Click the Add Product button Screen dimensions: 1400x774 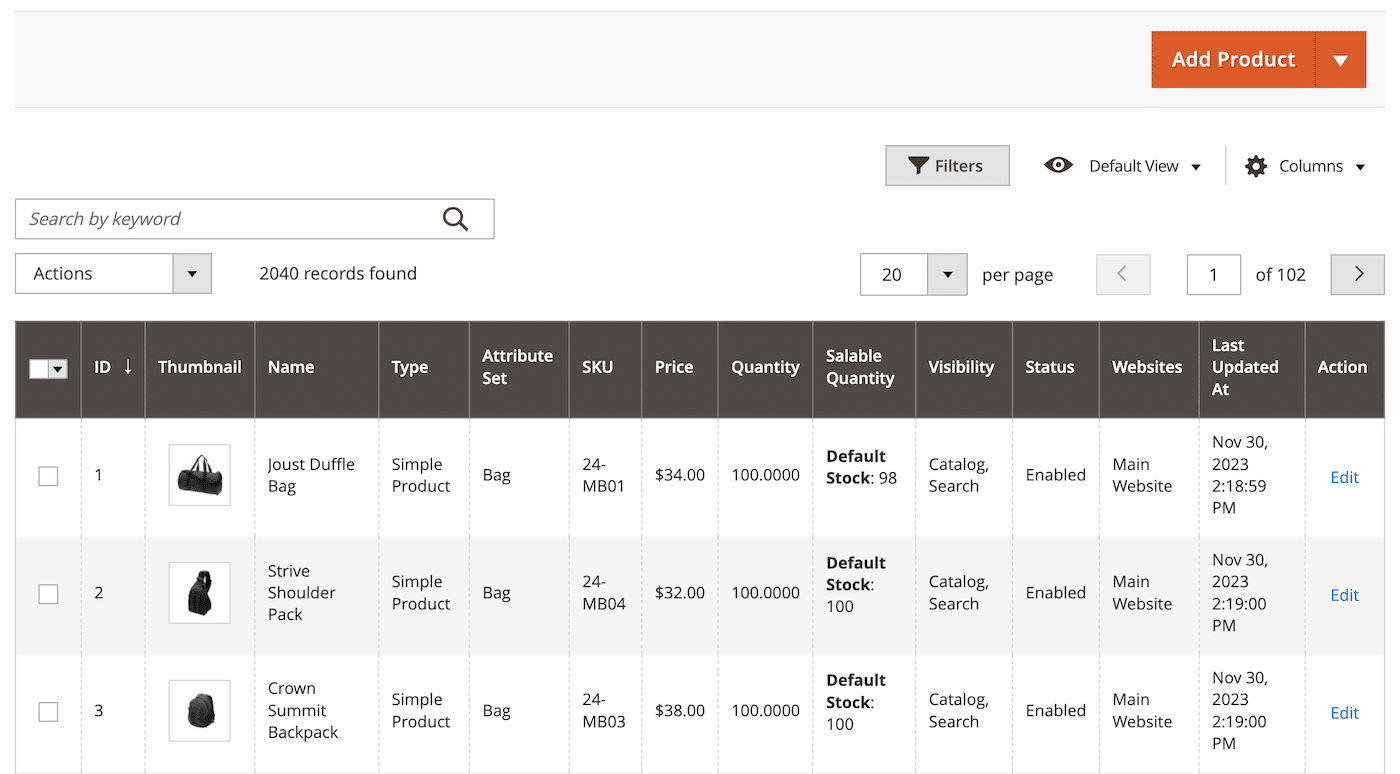click(x=1232, y=59)
